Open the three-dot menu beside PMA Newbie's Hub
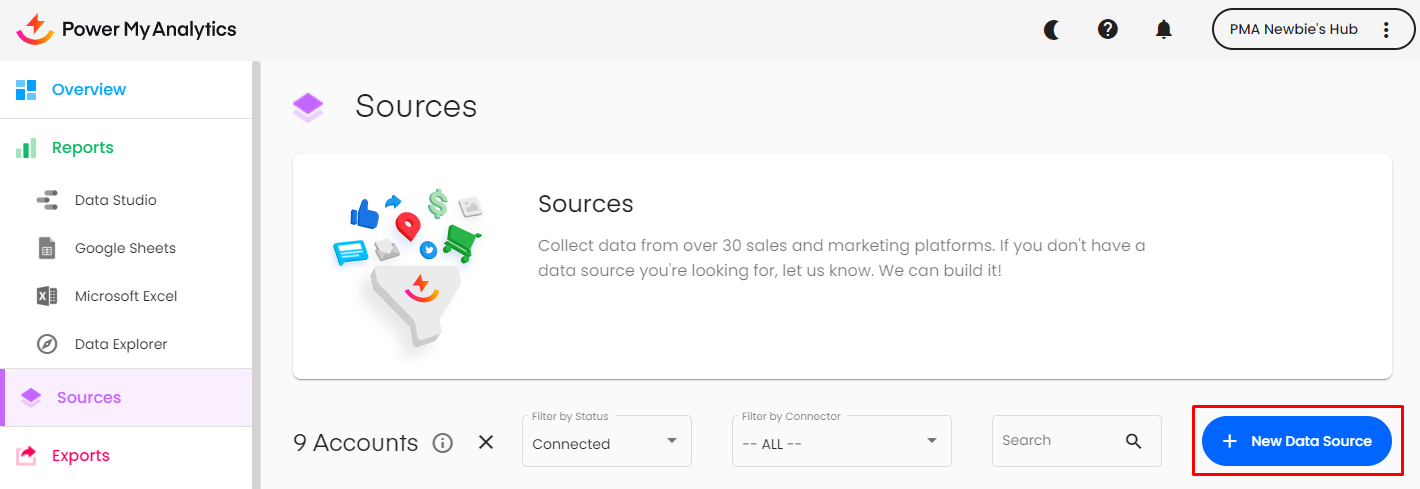 click(x=1386, y=30)
